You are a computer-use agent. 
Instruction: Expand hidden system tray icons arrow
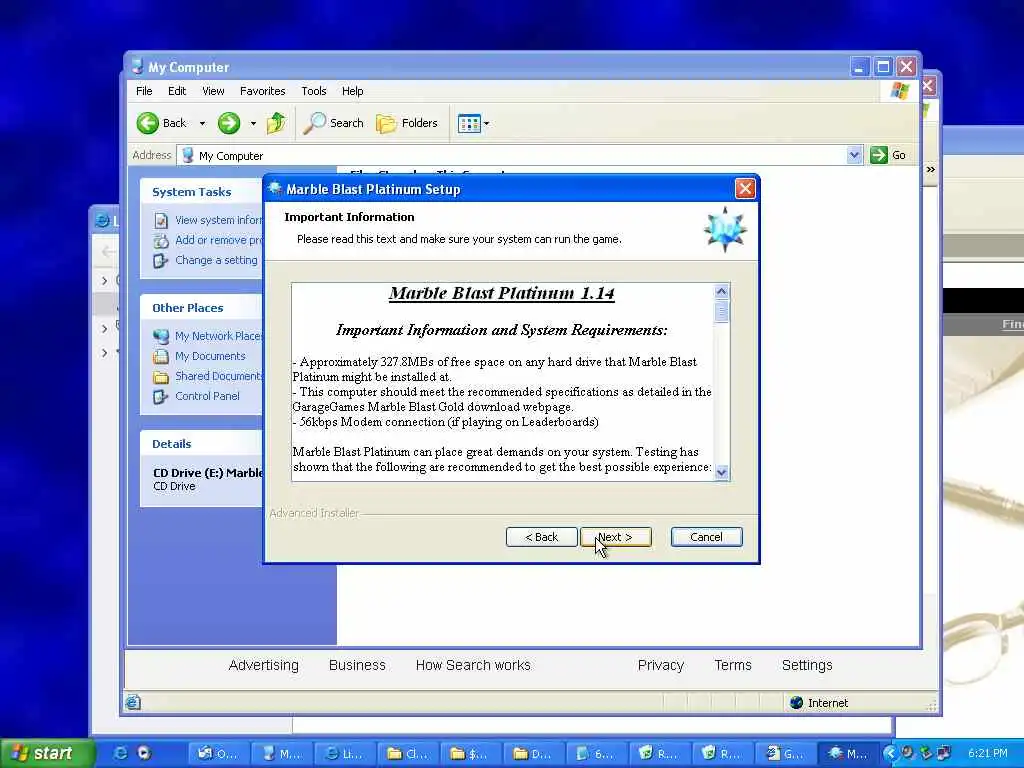tap(890, 753)
